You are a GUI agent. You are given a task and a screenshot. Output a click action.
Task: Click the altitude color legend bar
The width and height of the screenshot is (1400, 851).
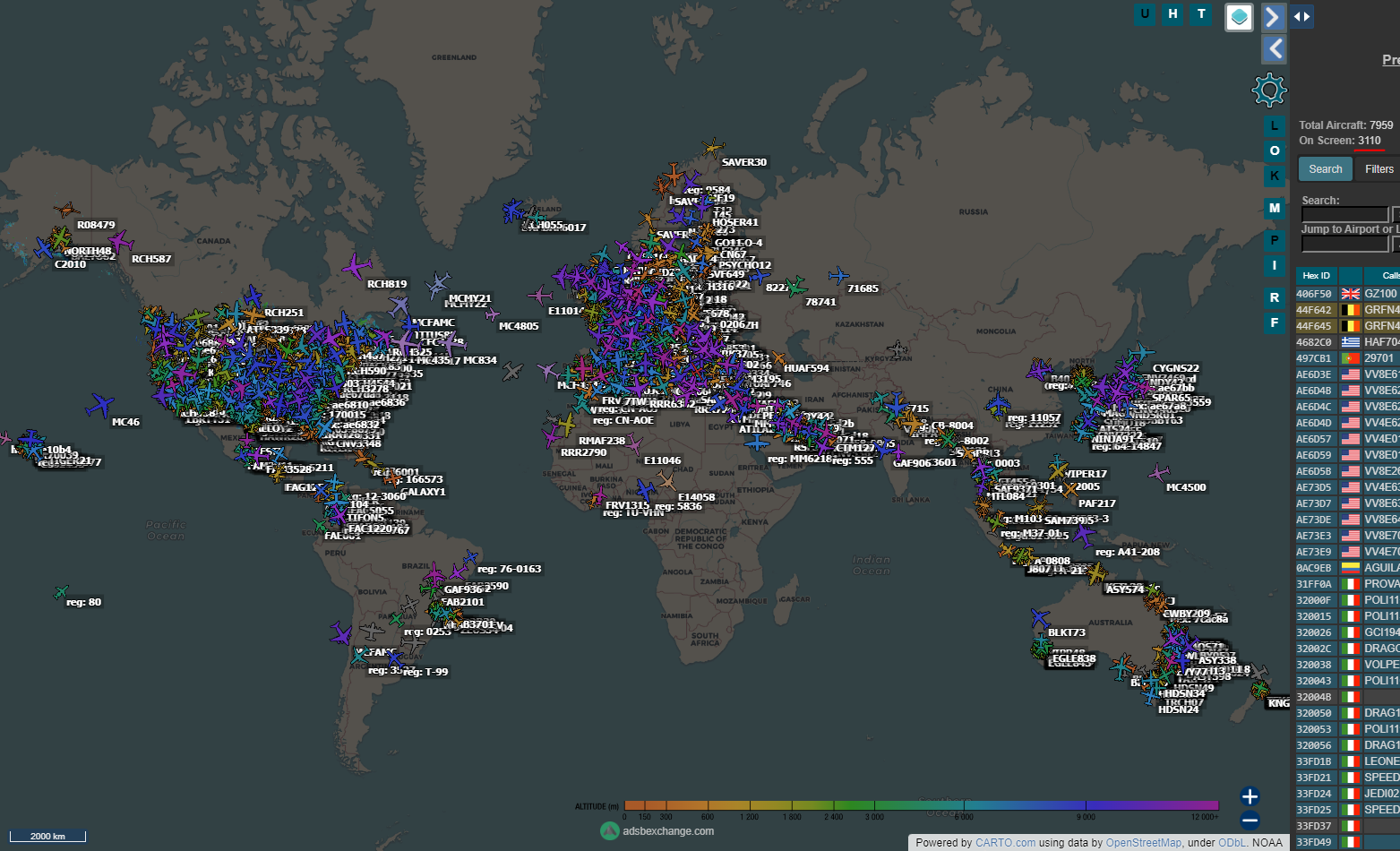[x=921, y=805]
